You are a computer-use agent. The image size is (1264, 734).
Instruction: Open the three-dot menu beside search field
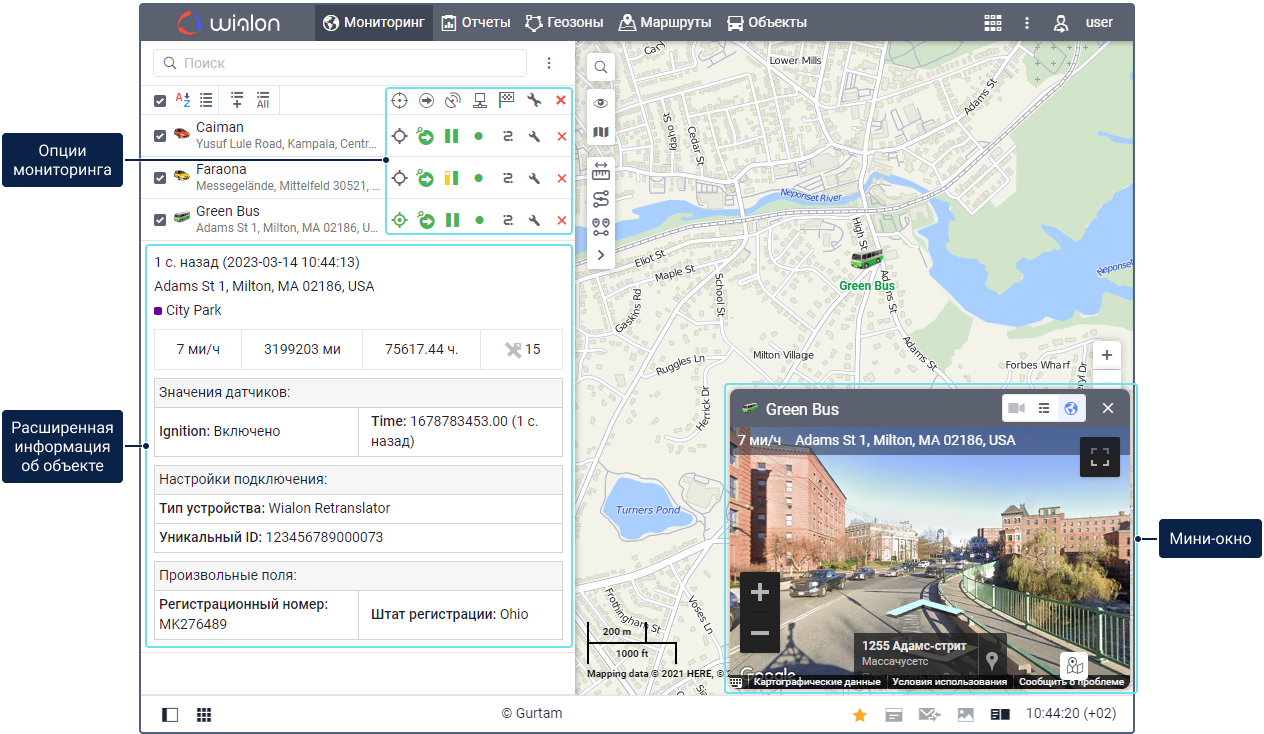pos(549,63)
